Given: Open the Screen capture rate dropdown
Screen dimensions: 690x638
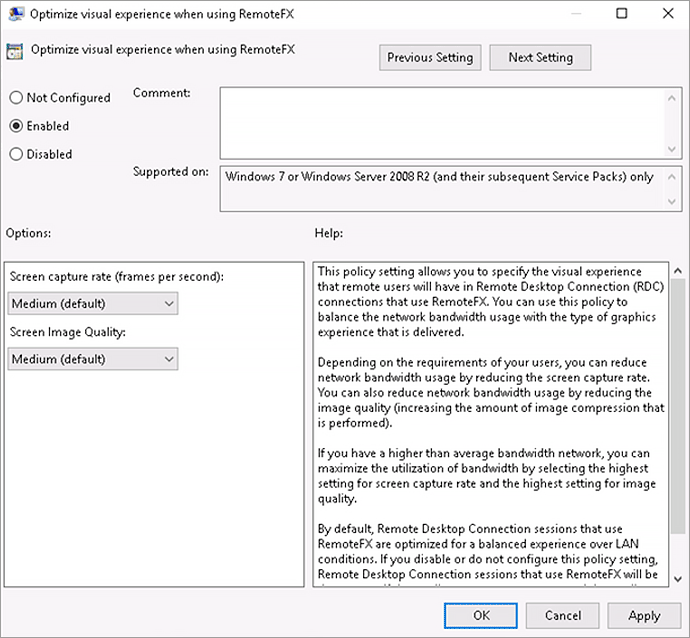Looking at the screenshot, I should (x=93, y=304).
